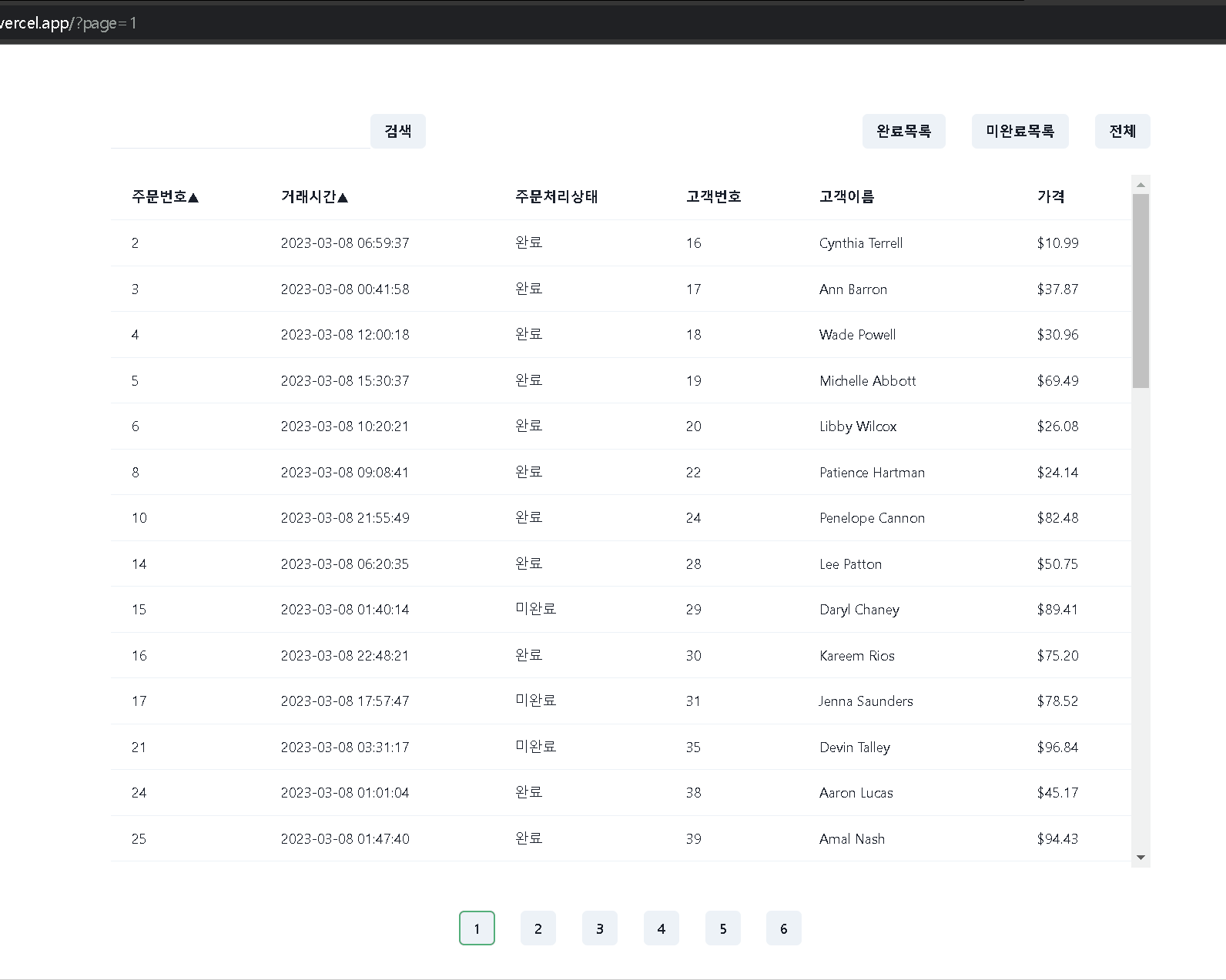This screenshot has width=1226, height=980.
Task: Click the 검색 search button
Action: pyautogui.click(x=397, y=131)
